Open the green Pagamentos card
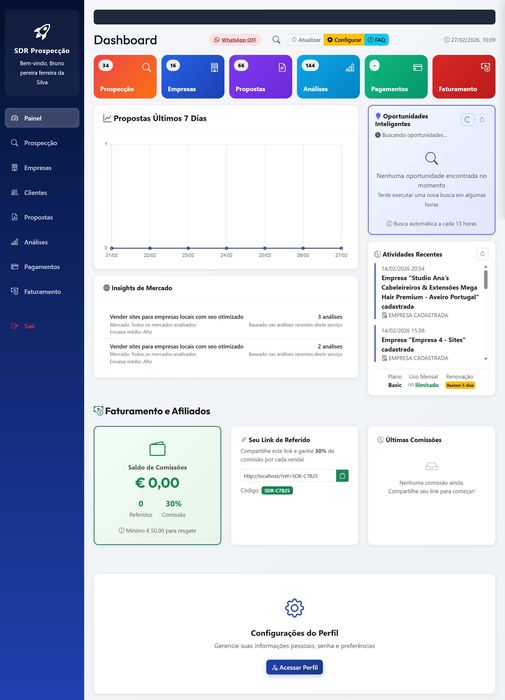Screen dimensions: 505x700 (396, 76)
